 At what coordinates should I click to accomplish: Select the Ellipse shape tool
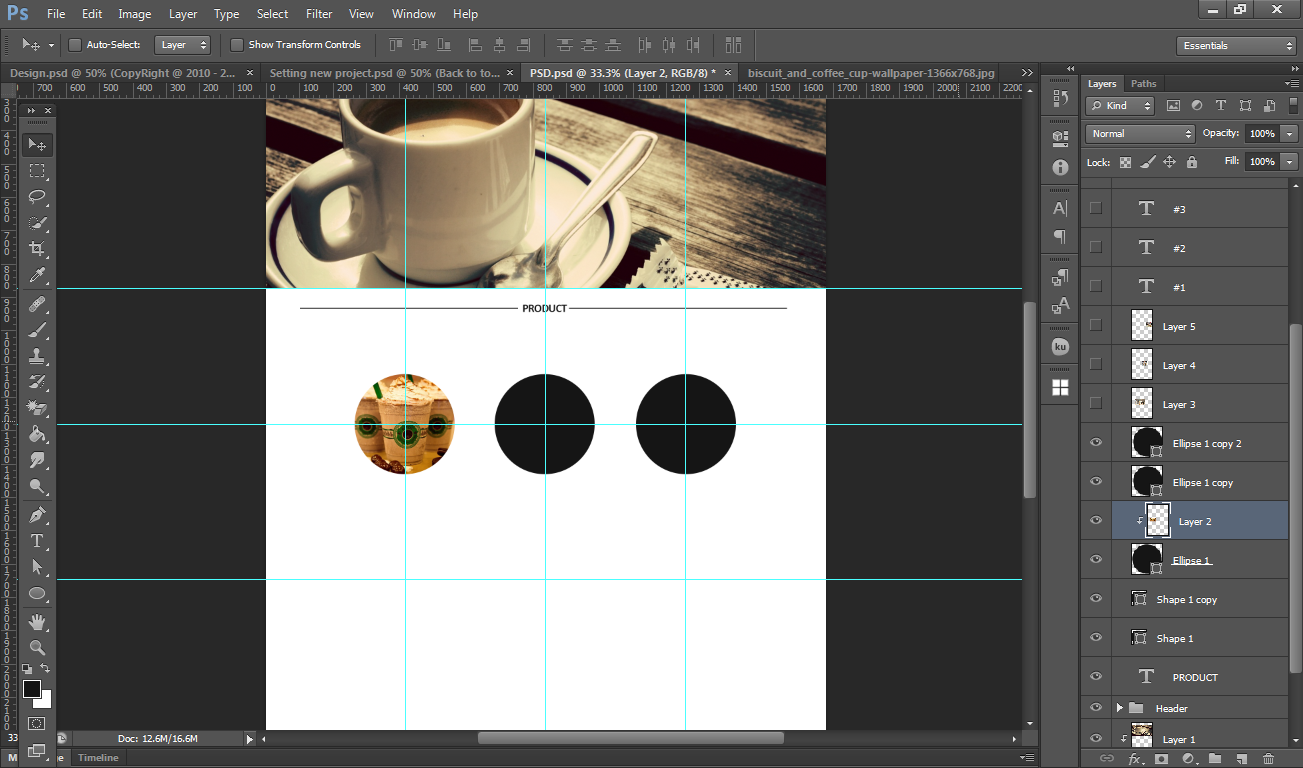pyautogui.click(x=37, y=594)
